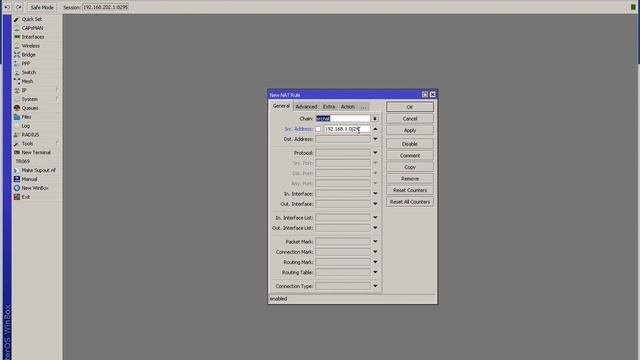Open the Manual entry
This screenshot has height=360, width=640.
(29, 179)
